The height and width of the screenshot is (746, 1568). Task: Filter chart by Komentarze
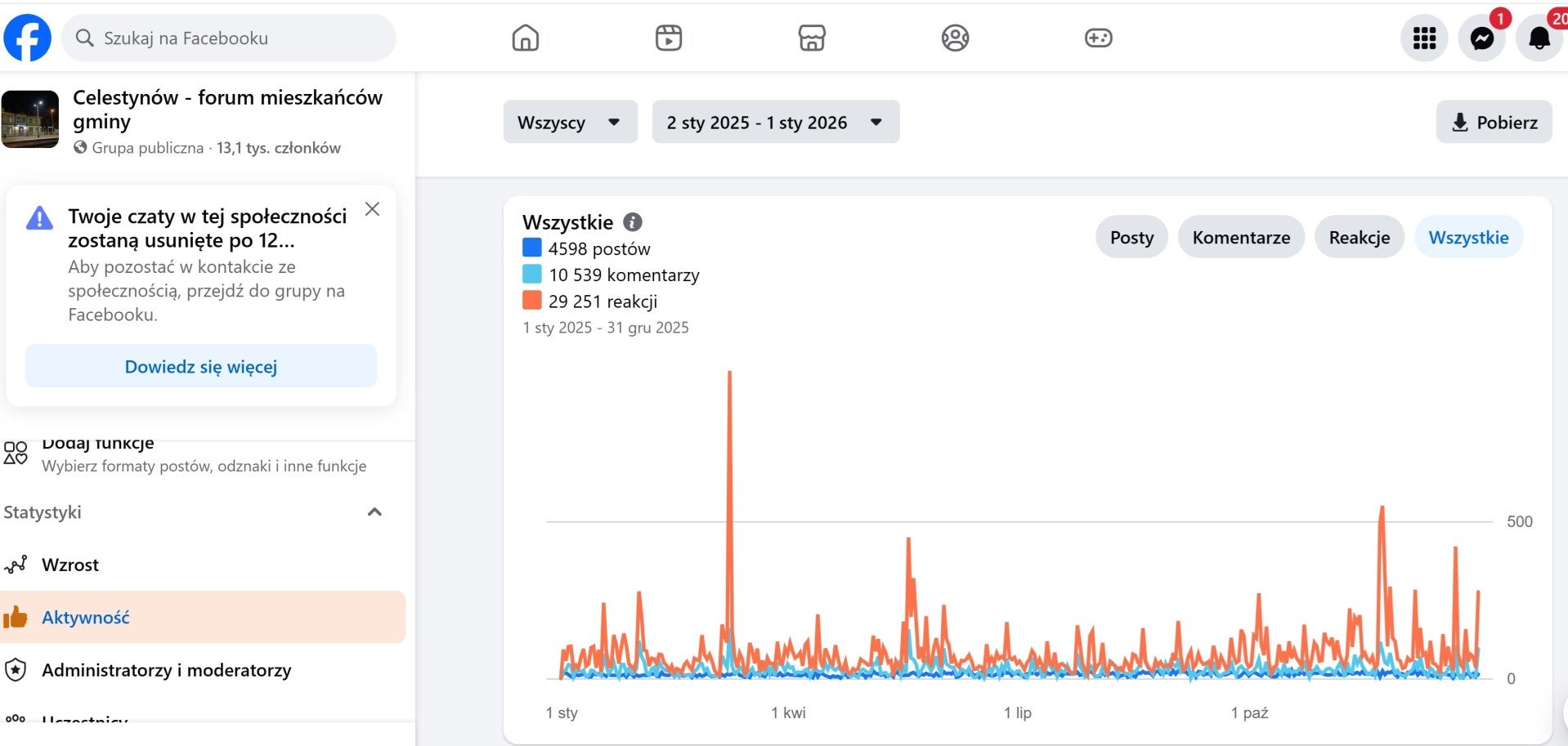pos(1241,237)
